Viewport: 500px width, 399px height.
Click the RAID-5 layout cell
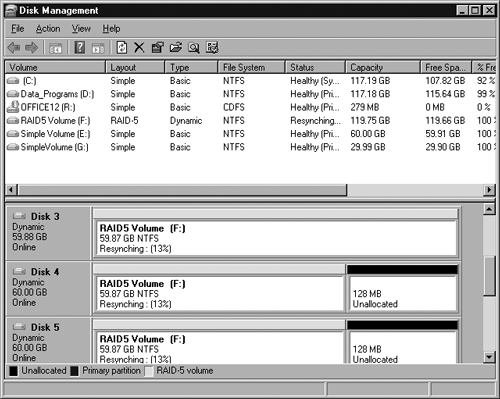click(x=124, y=121)
